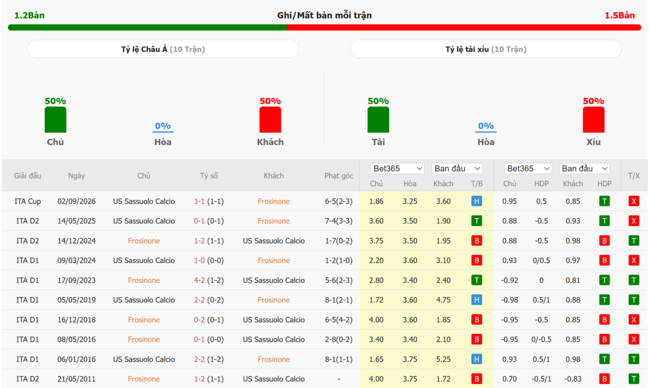Click the red Khách 50% bar

[270, 120]
